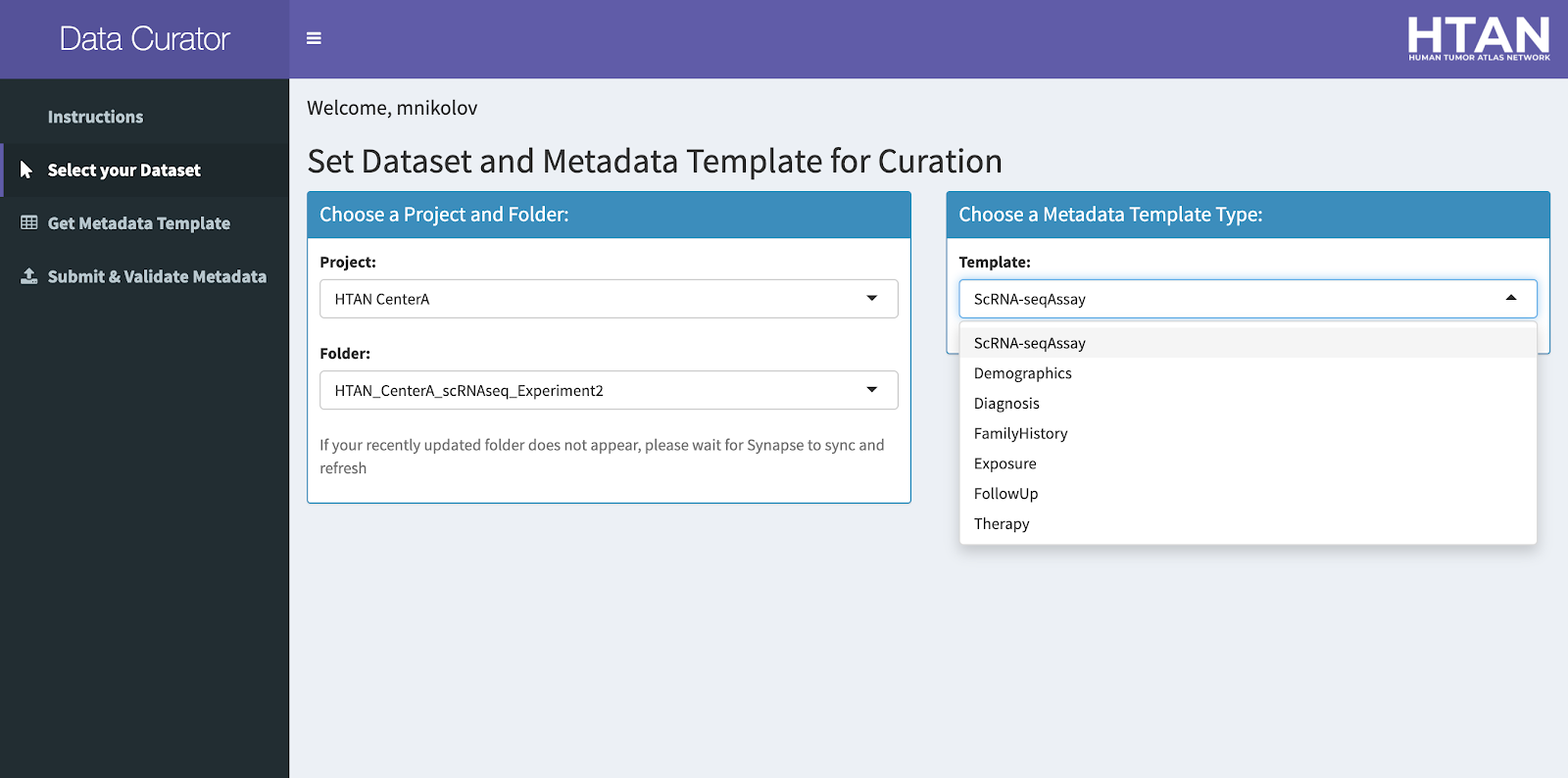Click the cursor icon beside Select your Dataset
Viewport: 1568px width, 778px height.
[x=27, y=170]
